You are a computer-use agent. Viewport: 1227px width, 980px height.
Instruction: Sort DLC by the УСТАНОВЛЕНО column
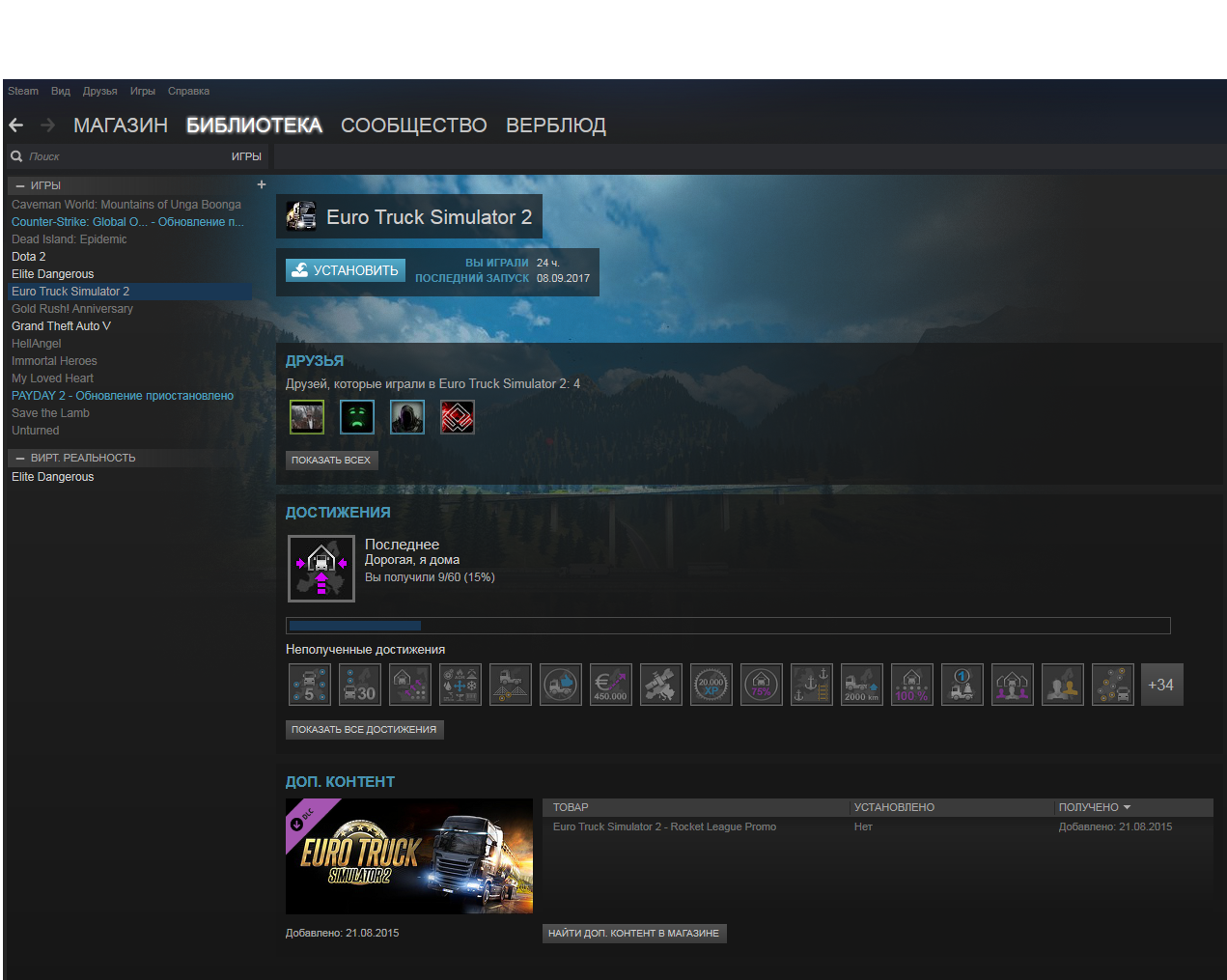(894, 807)
